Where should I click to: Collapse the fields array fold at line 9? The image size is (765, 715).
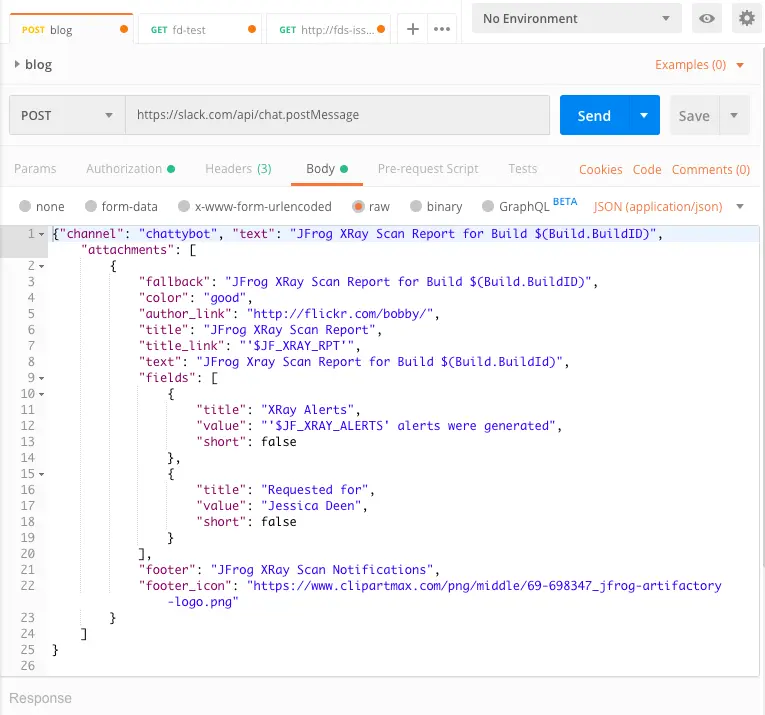click(41, 378)
